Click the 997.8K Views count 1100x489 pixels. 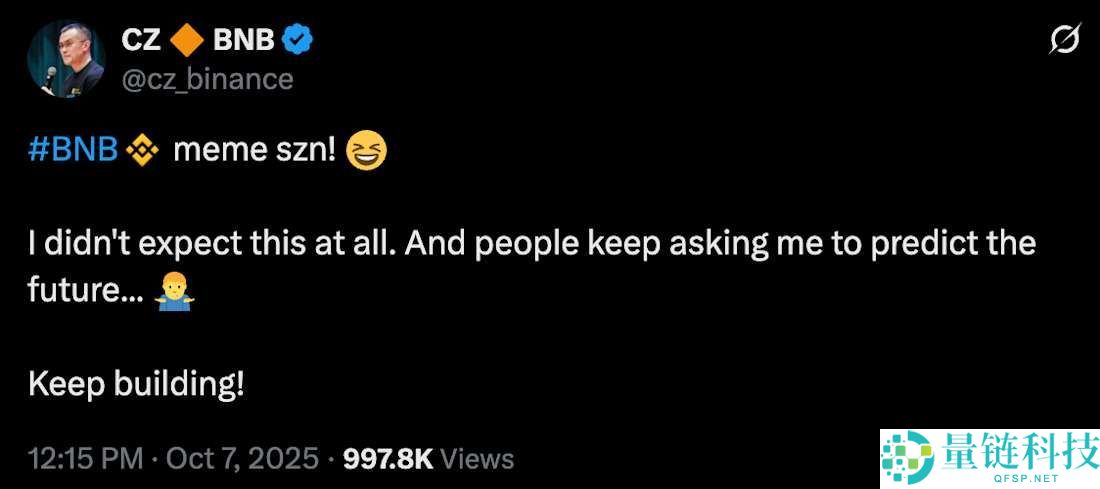[428, 459]
